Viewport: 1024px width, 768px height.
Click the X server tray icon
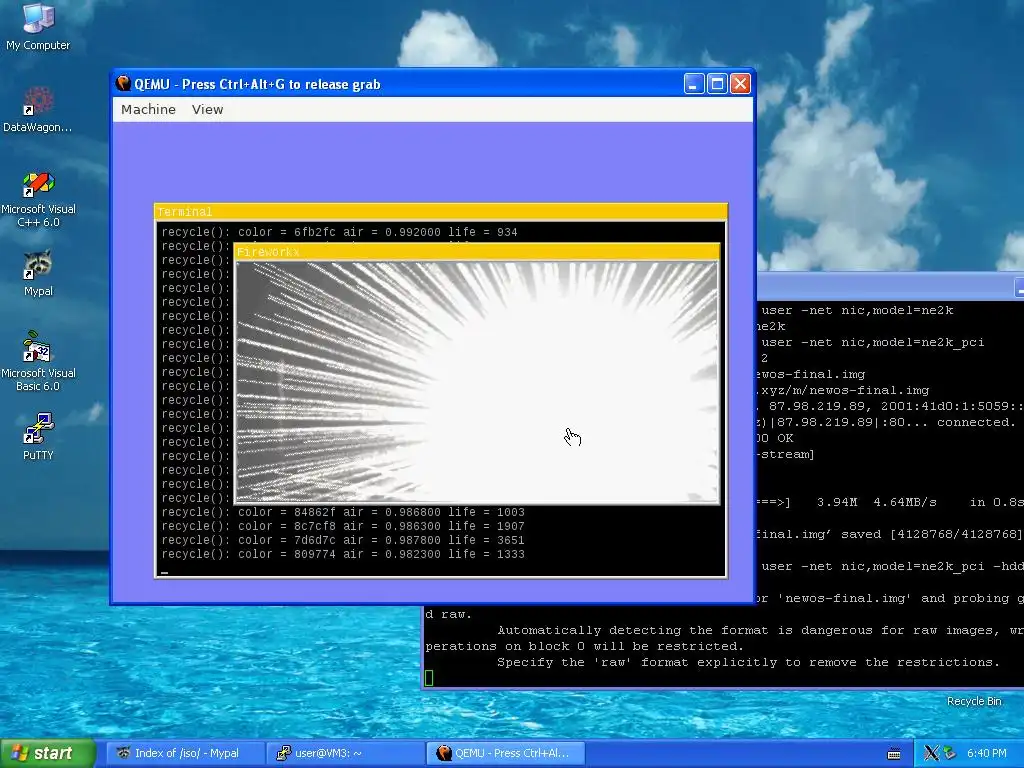pos(931,753)
